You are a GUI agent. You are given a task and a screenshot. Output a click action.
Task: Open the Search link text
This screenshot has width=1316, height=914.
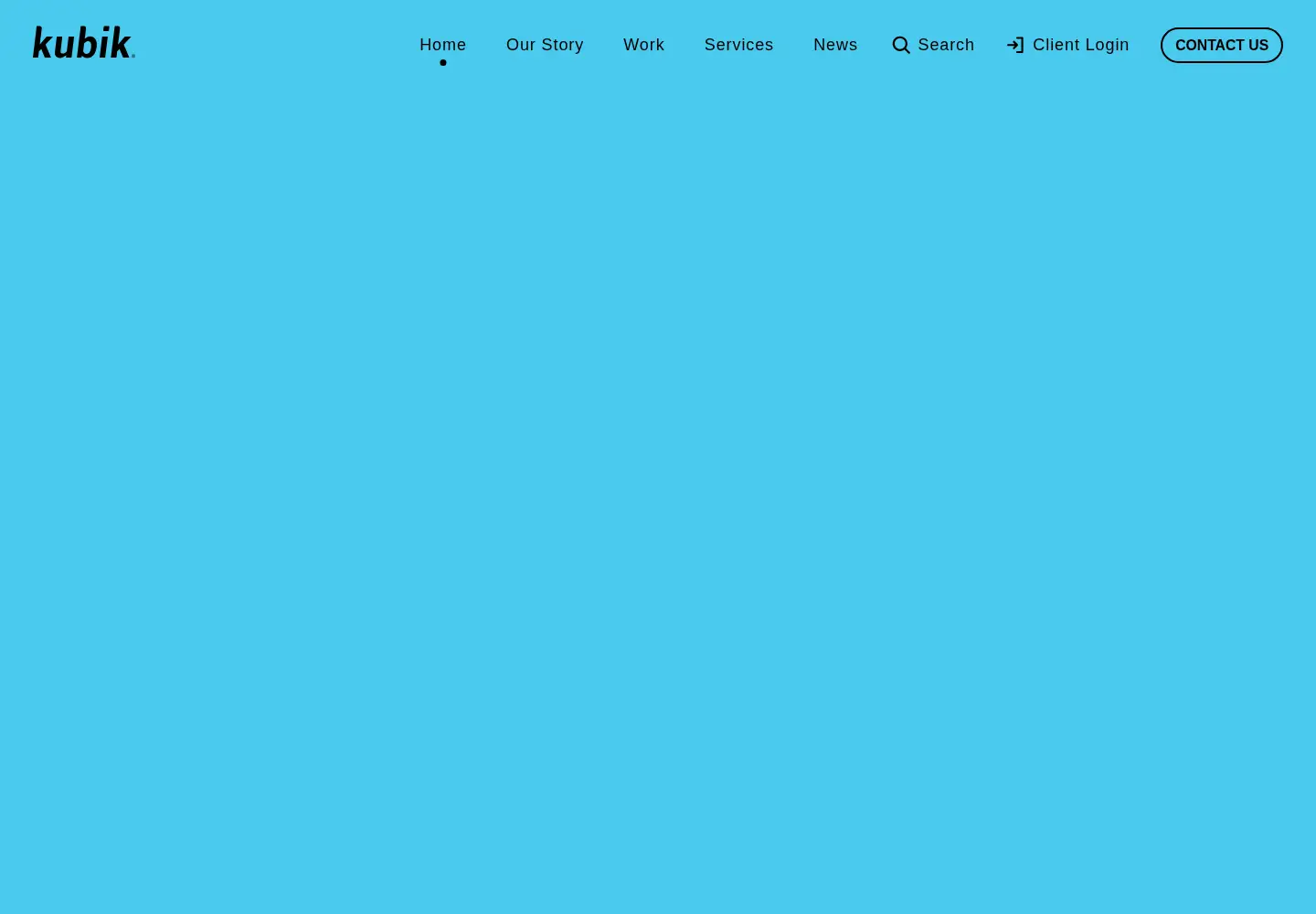946,45
